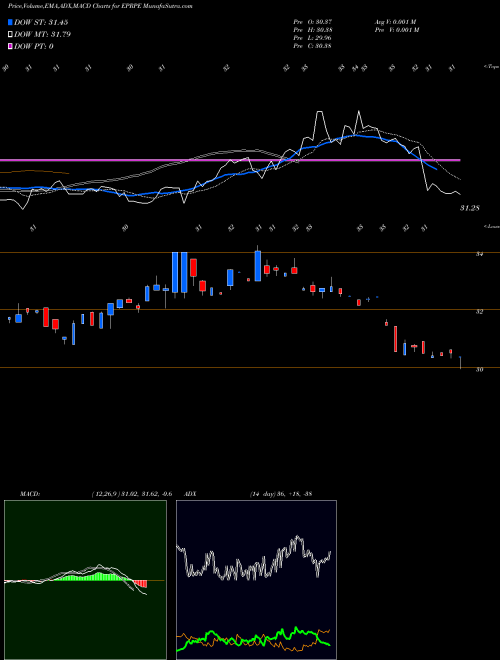Click the last candlestick touching the 30 line

pos(460,362)
